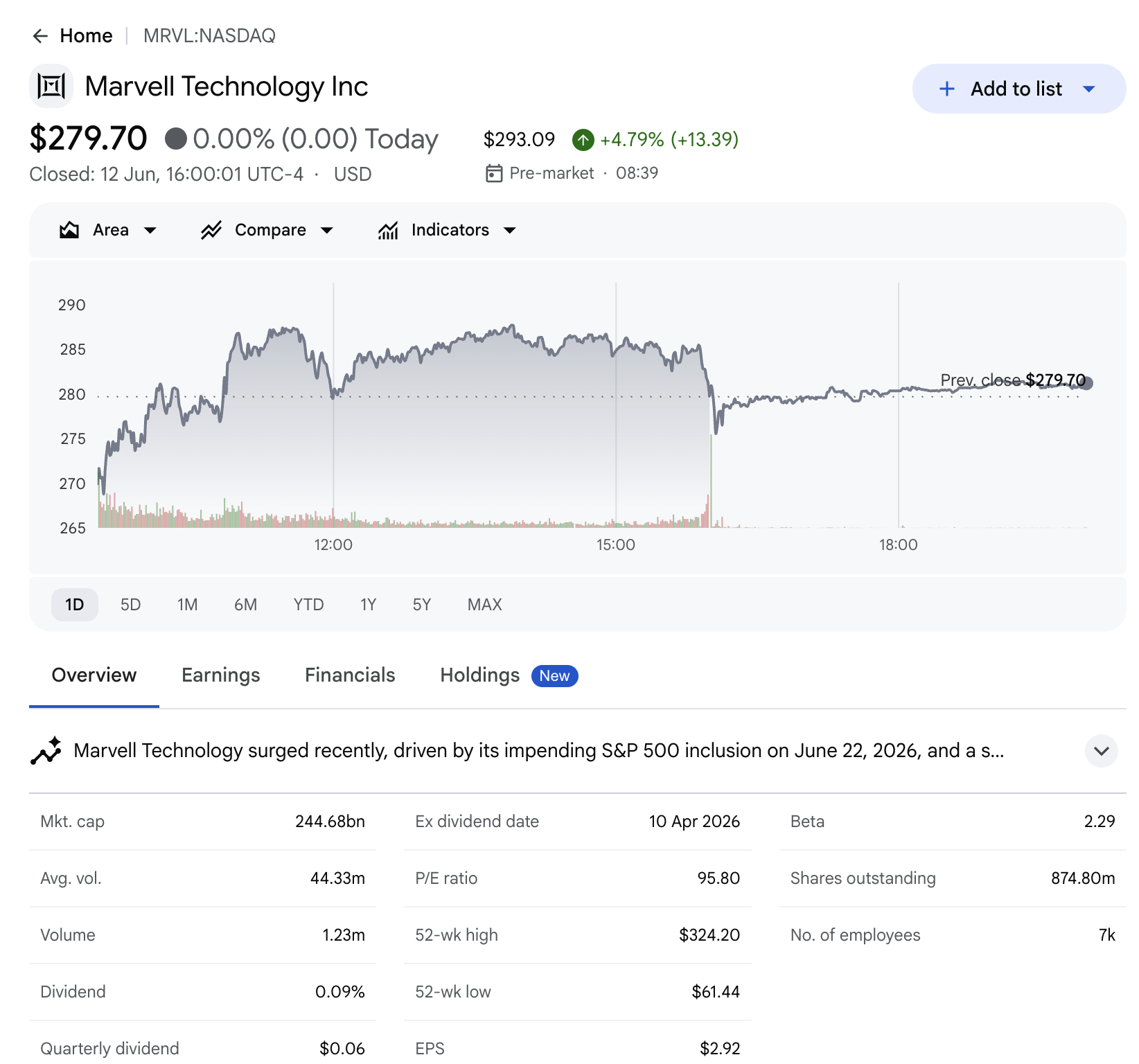Switch to the Earnings tab

[x=221, y=675]
